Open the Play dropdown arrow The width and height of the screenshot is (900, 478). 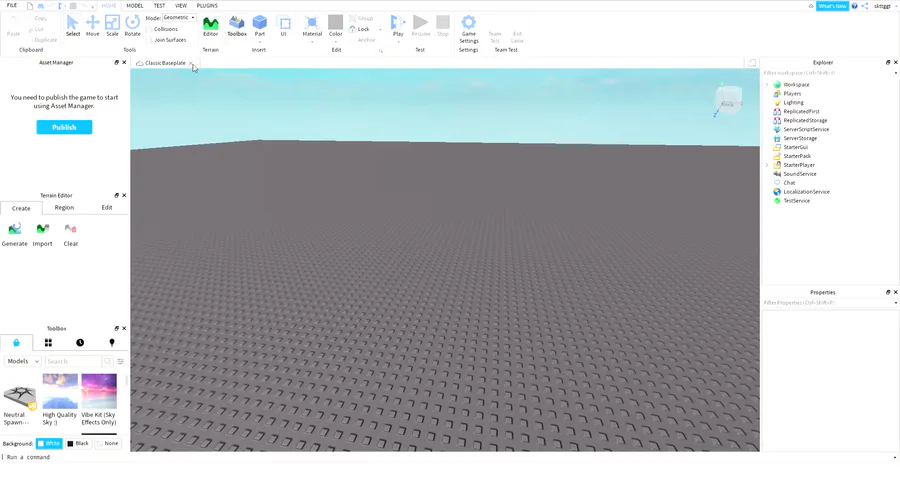[x=398, y=41]
